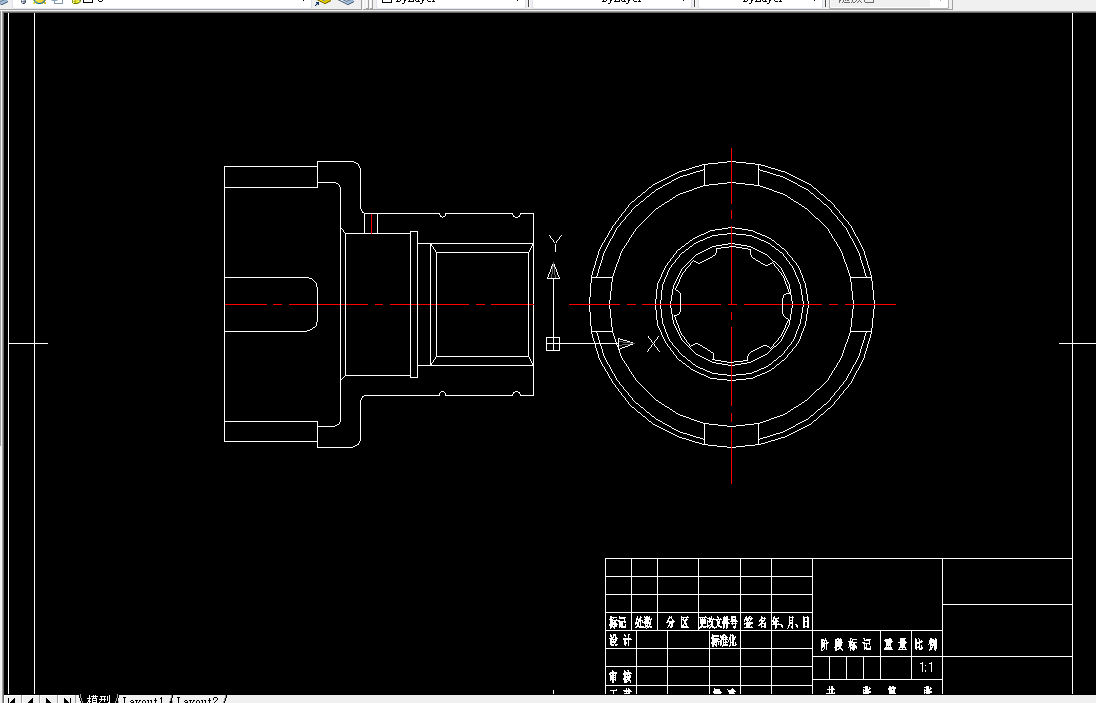The height and width of the screenshot is (703, 1096).
Task: Select the '签名' title block cell
Action: 756,622
